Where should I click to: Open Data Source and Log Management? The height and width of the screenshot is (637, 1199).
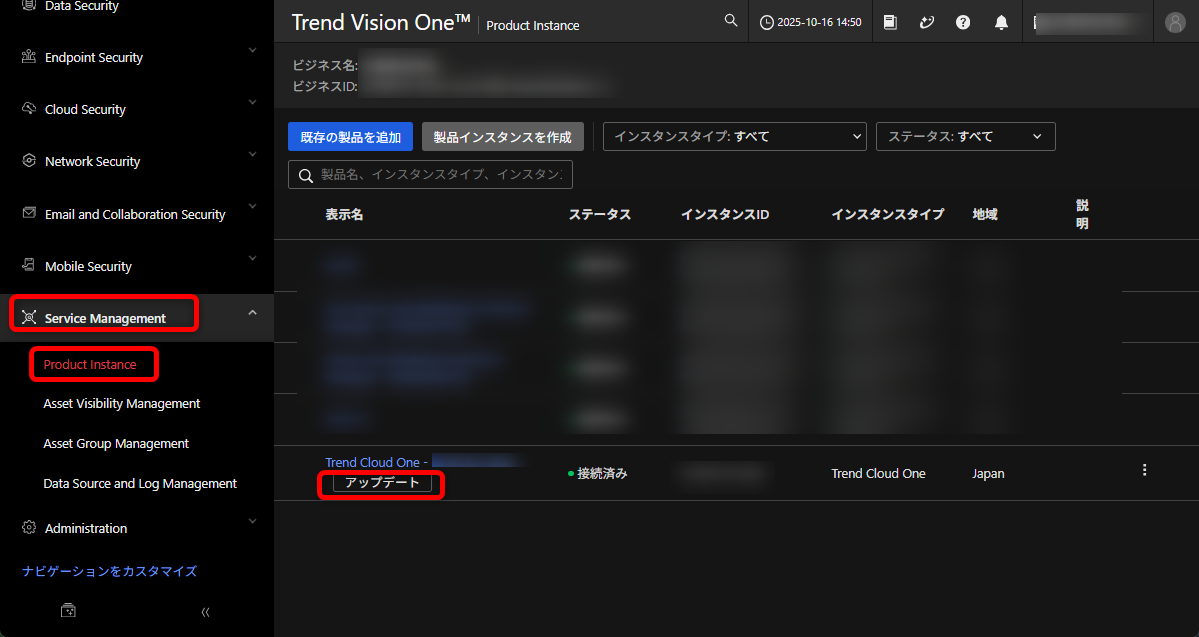[140, 483]
